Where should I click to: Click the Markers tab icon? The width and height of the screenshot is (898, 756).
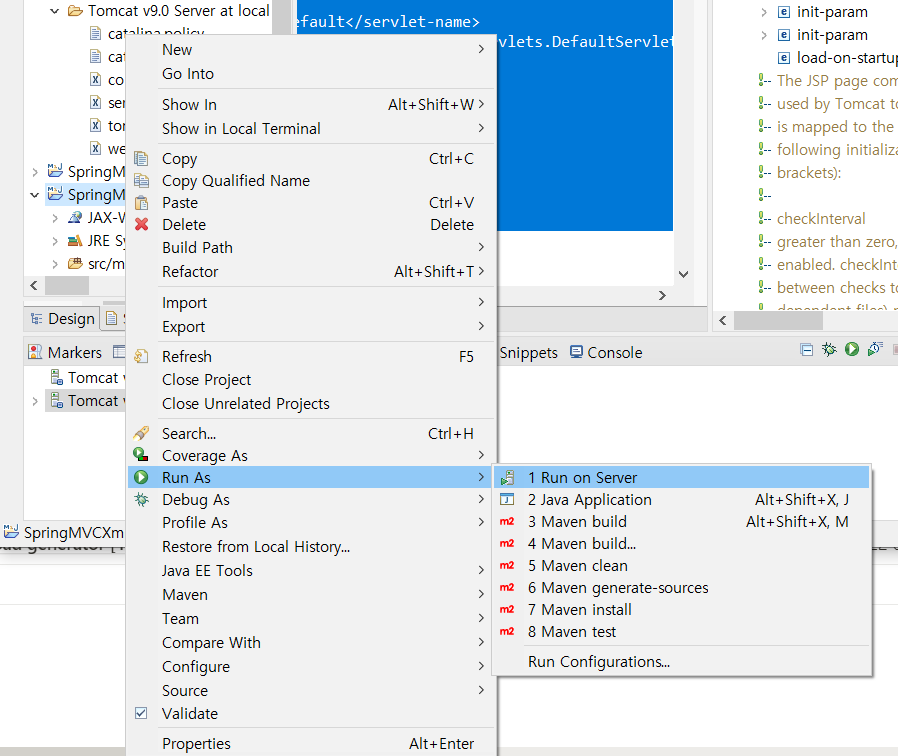35,352
